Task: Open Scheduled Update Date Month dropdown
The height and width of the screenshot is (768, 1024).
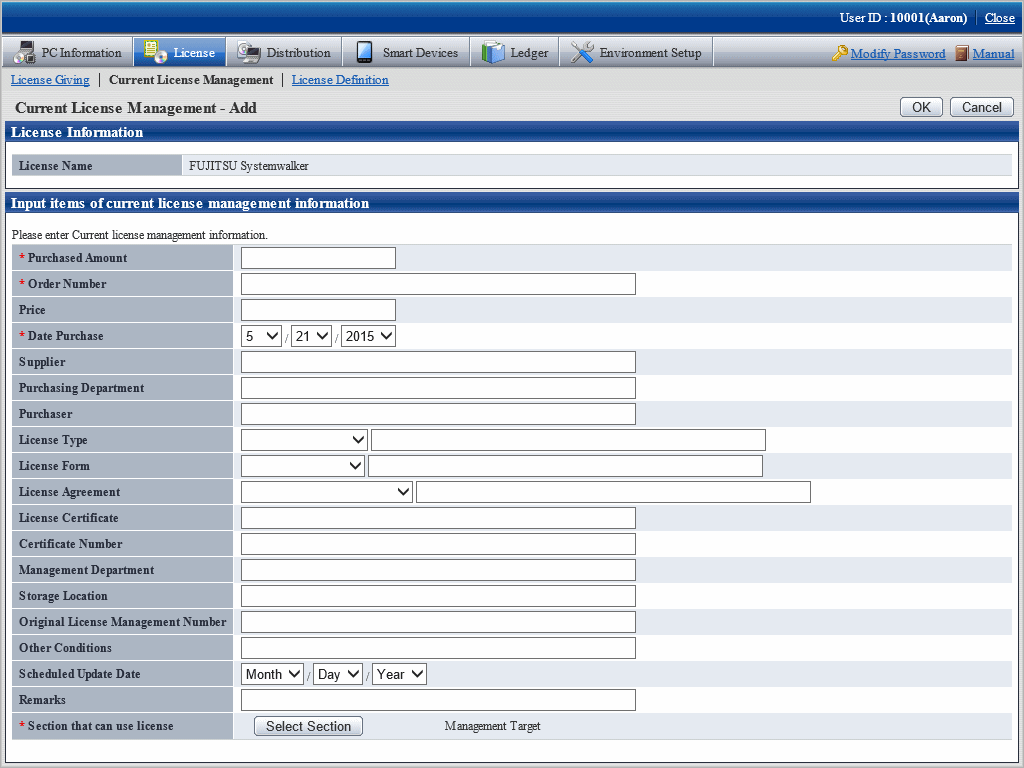Action: click(272, 675)
